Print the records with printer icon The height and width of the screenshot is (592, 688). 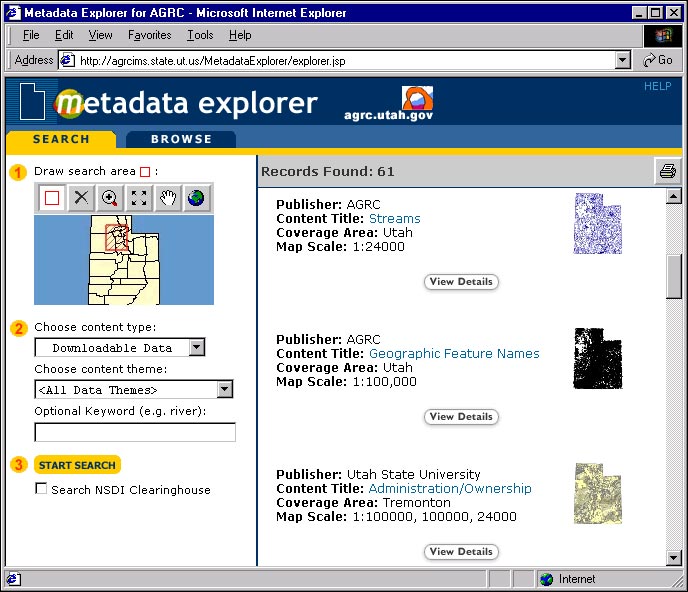[x=667, y=171]
